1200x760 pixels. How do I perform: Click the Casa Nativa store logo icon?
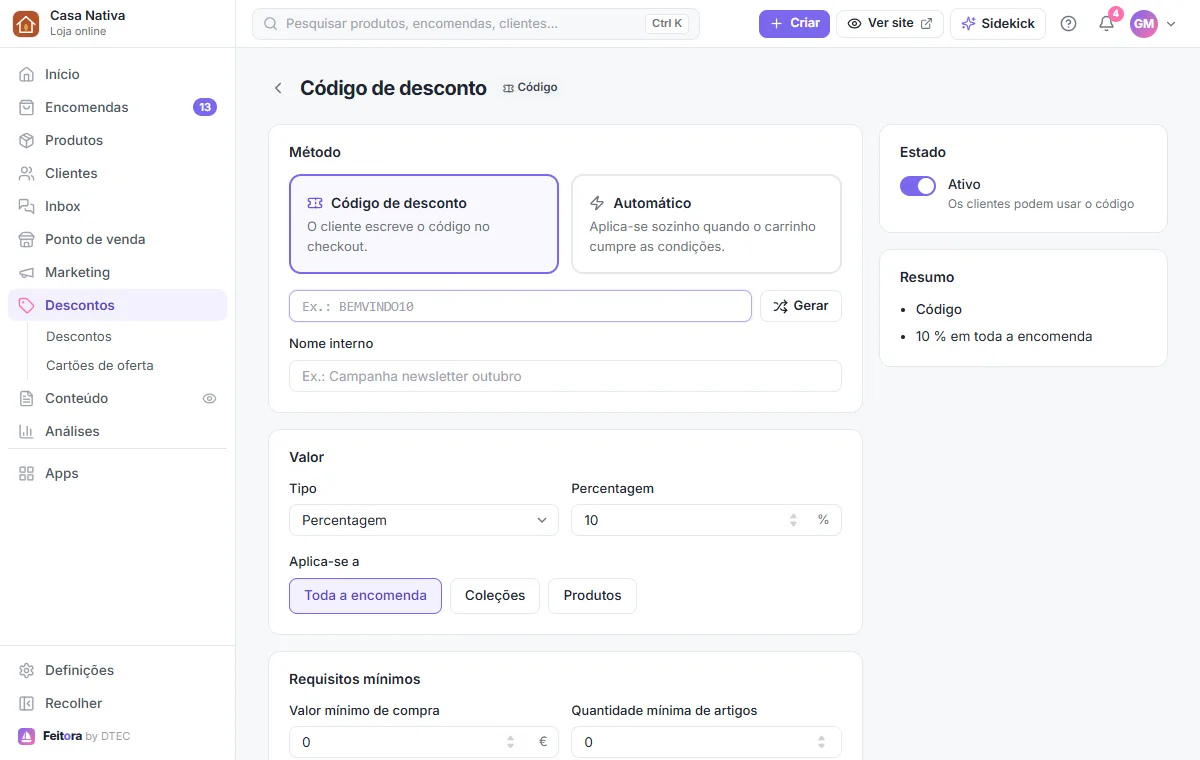26,24
